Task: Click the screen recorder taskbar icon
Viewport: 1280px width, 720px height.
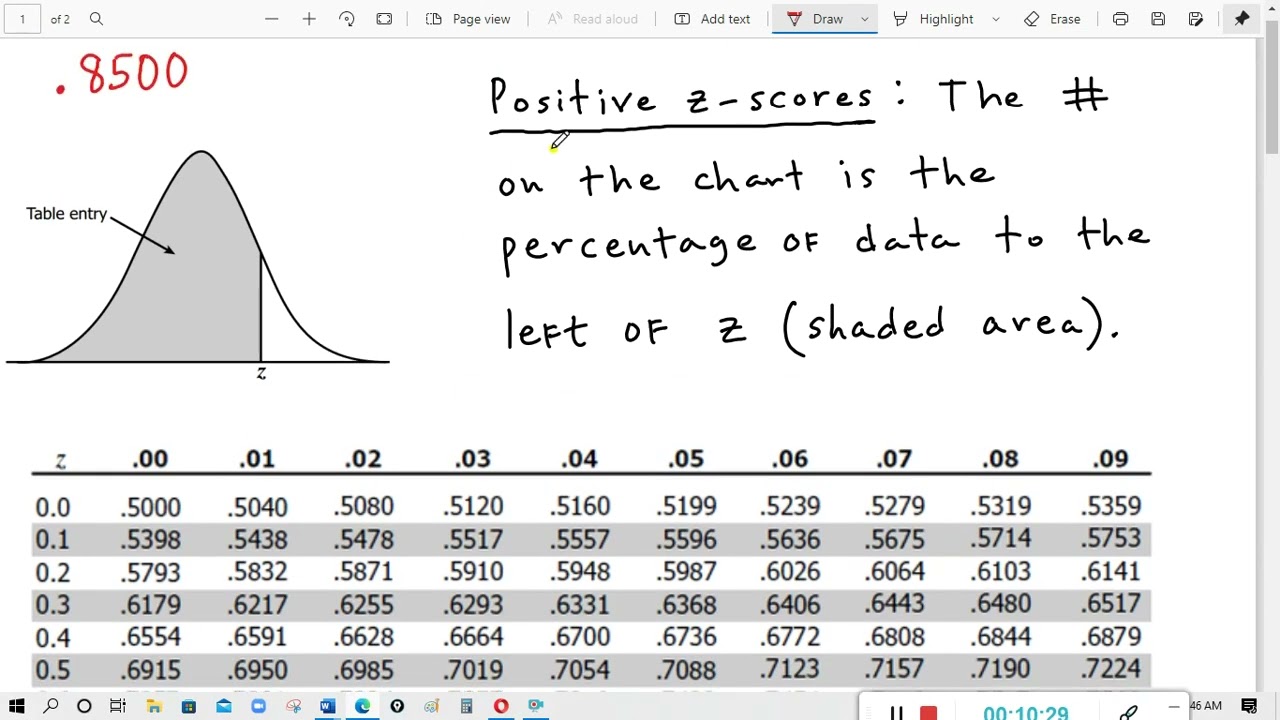Action: pyautogui.click(x=536, y=707)
